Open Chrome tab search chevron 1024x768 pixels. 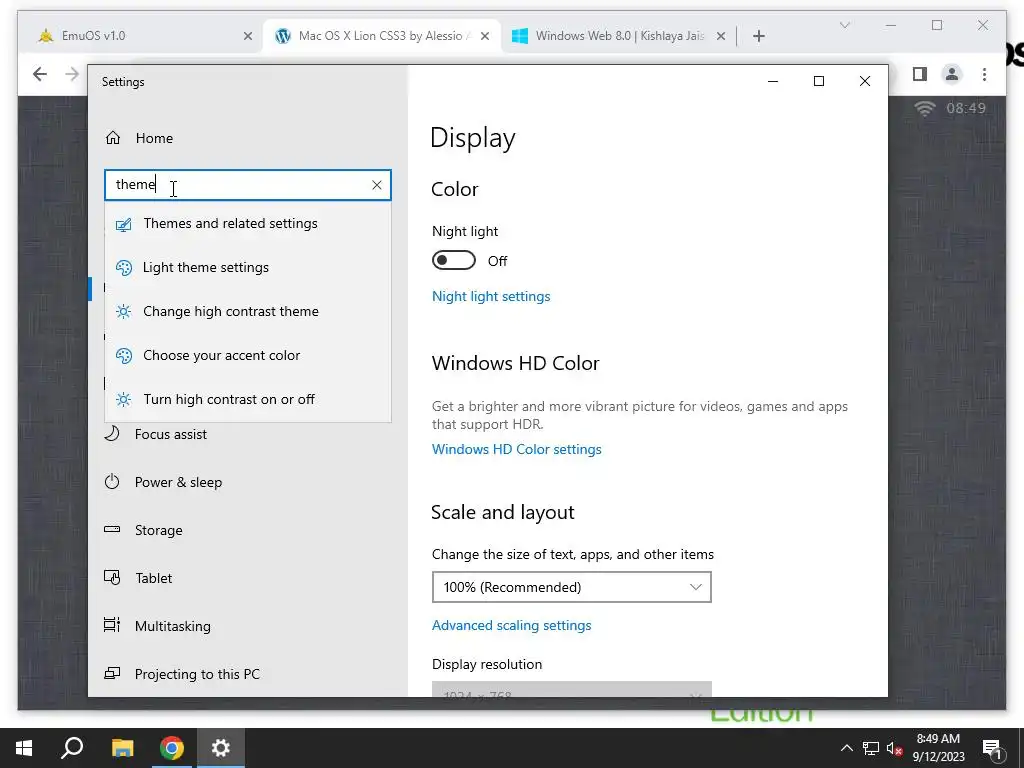(x=844, y=25)
